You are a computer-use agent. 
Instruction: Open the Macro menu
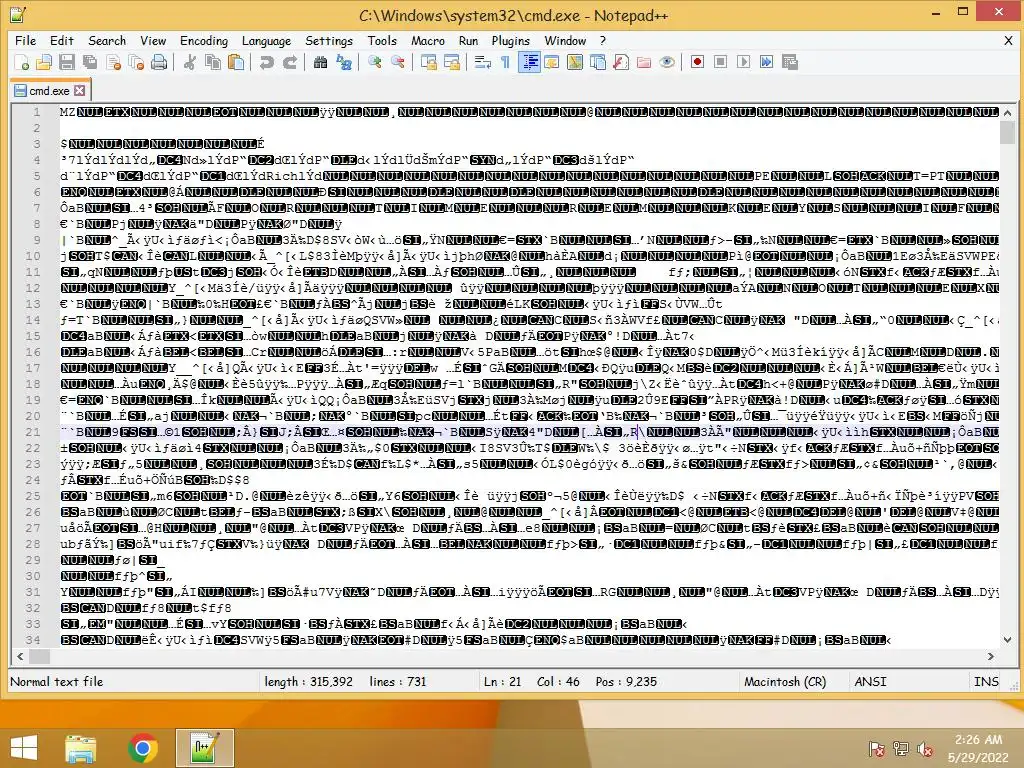428,40
